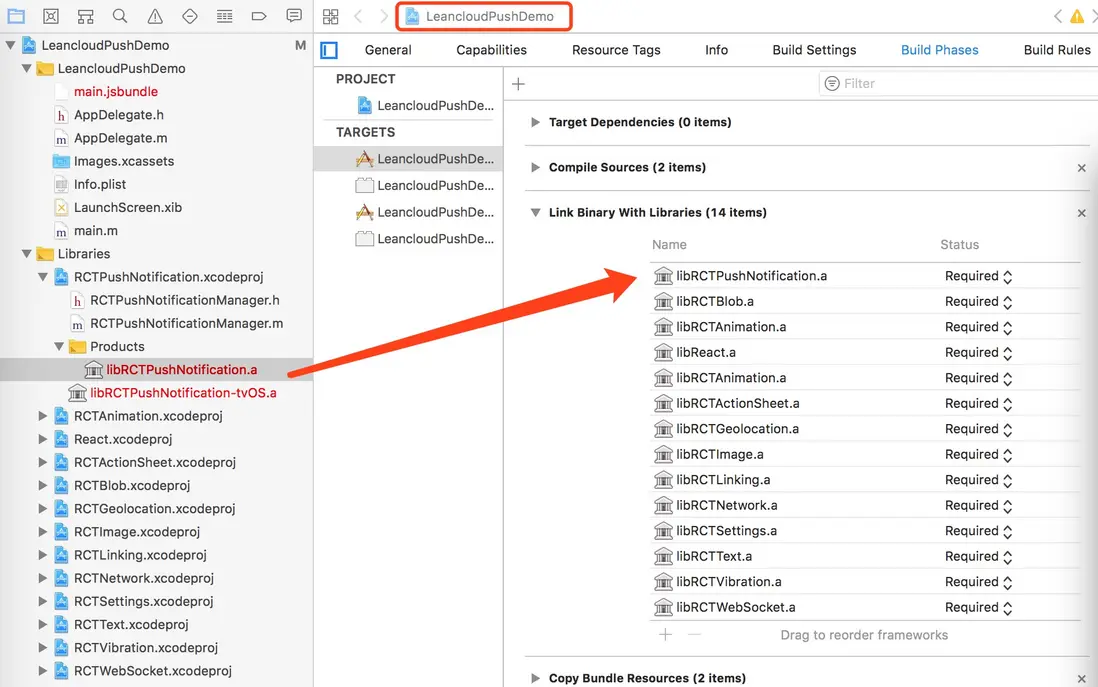This screenshot has width=1098, height=687.
Task: Select RCTLinking.xcodeproj in navigator
Action: 140,555
